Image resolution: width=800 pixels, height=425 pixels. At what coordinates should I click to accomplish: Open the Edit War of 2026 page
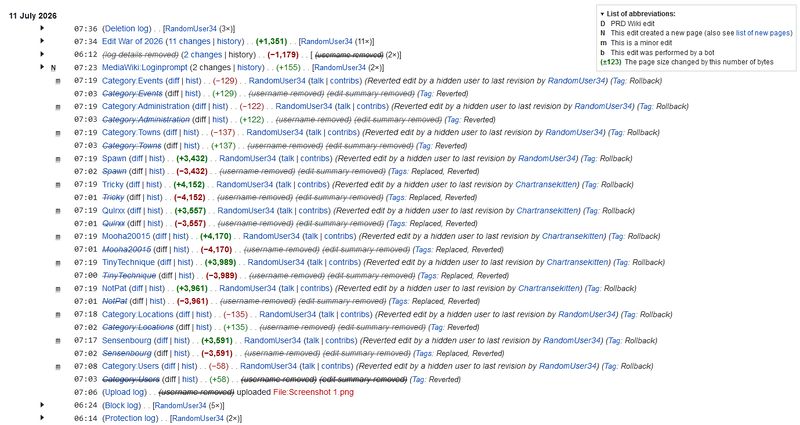point(132,41)
